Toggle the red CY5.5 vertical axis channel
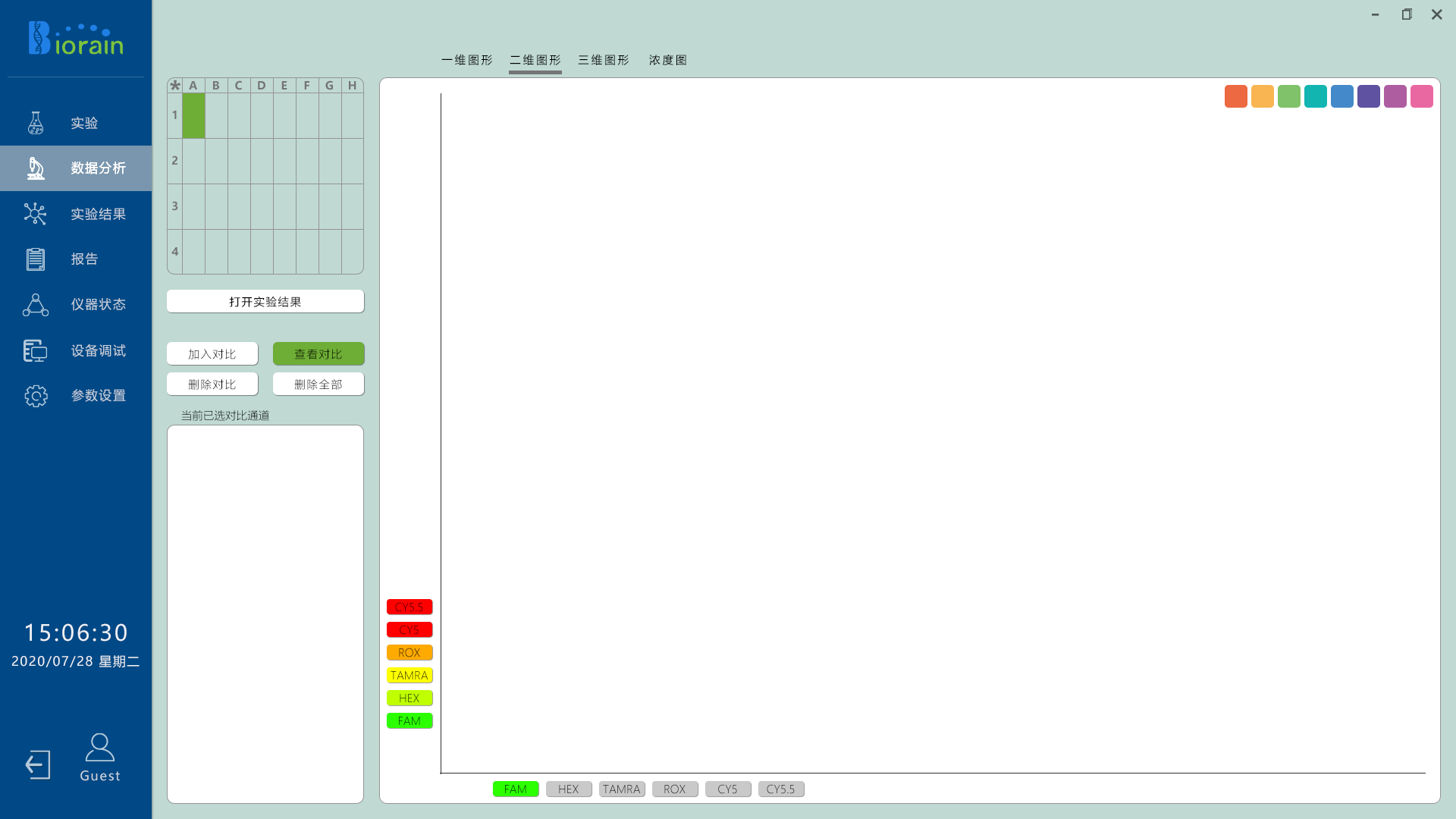Viewport: 1456px width, 819px height. coord(409,607)
